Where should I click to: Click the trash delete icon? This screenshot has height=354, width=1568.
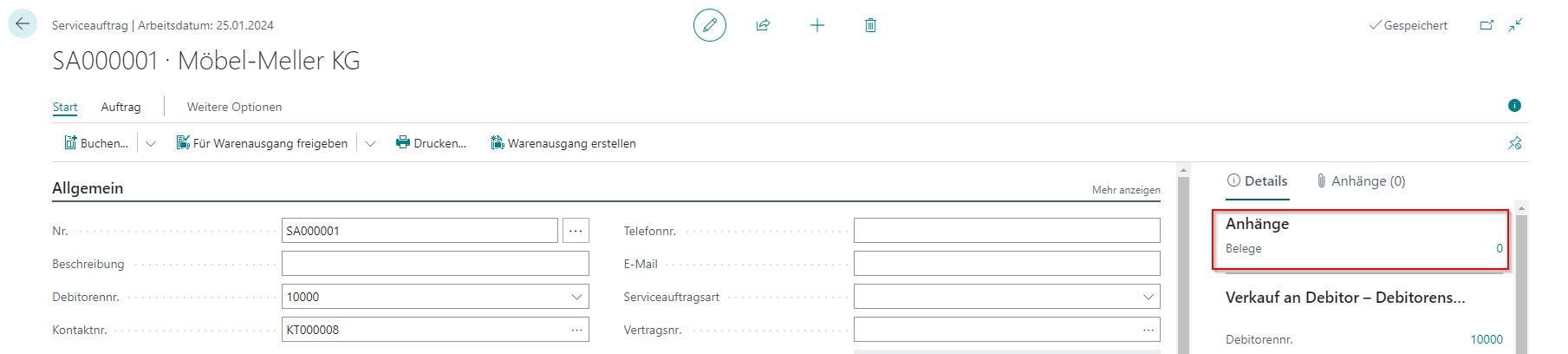click(870, 25)
